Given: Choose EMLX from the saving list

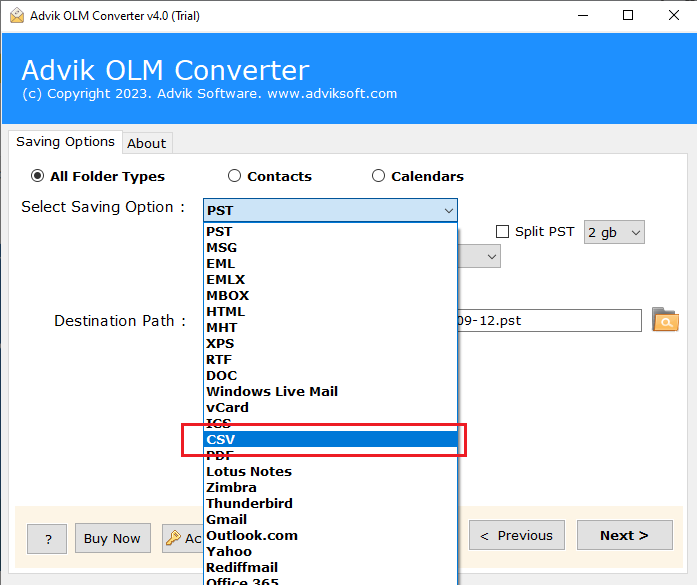Looking at the screenshot, I should coord(330,280).
